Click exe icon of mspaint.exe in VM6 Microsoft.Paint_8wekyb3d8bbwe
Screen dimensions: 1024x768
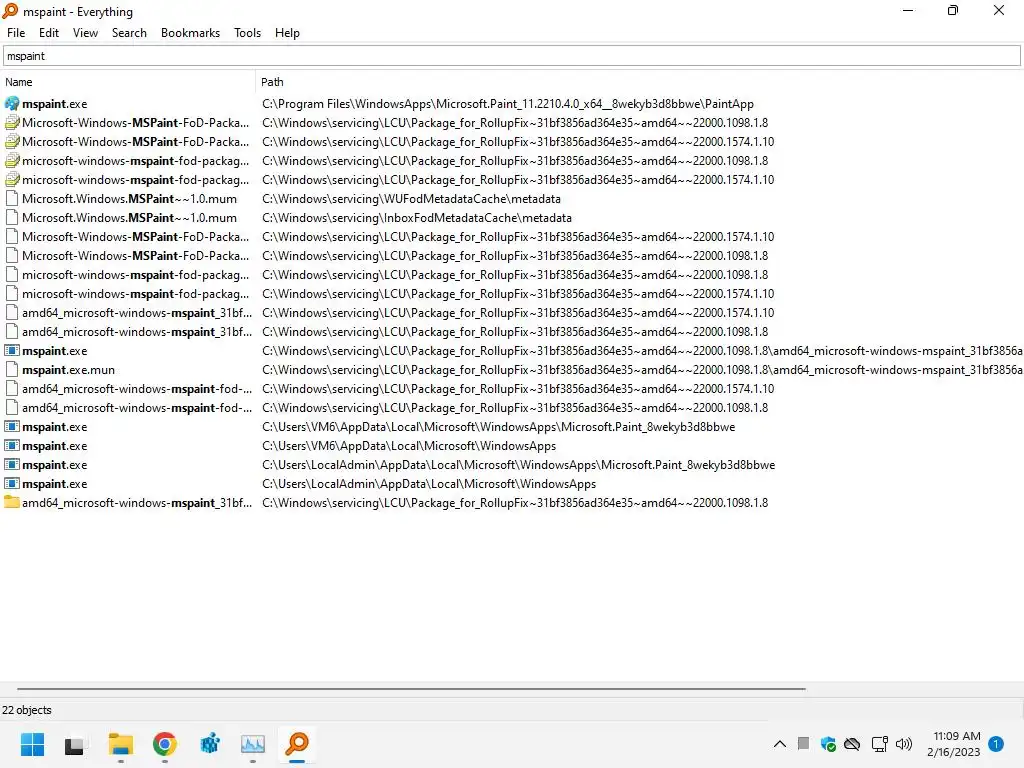[x=12, y=426]
